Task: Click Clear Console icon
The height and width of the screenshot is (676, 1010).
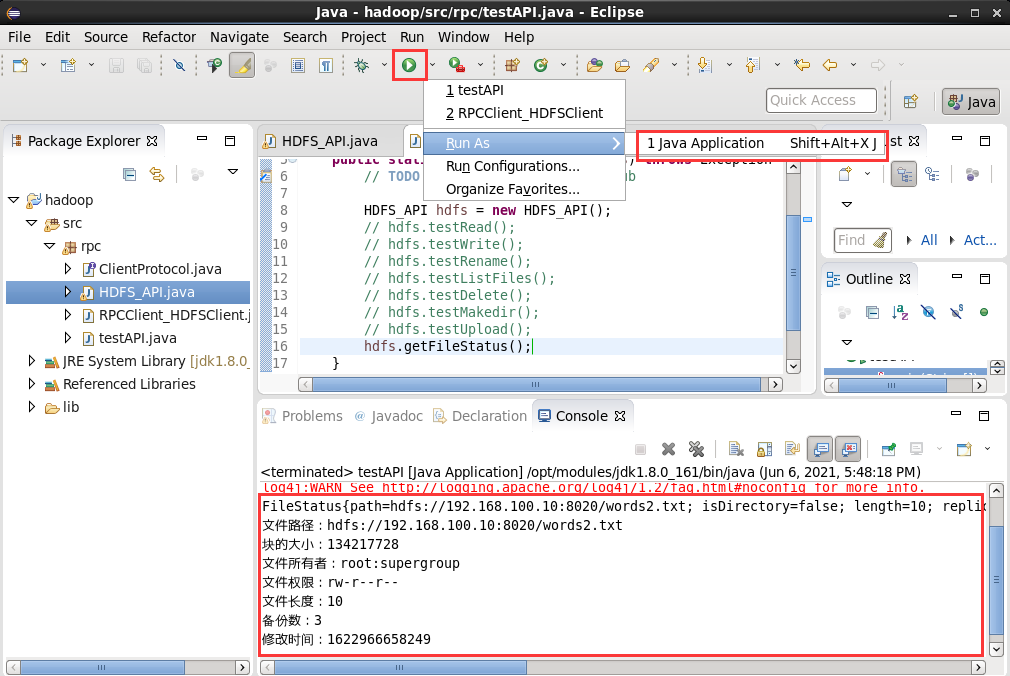Action: pos(736,449)
